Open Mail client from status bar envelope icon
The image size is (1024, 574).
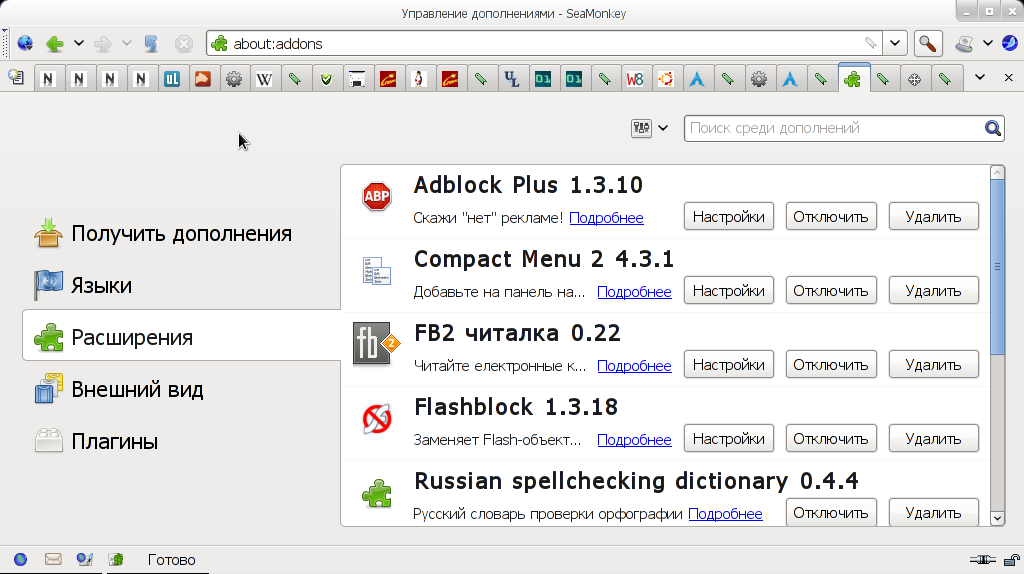click(53, 560)
